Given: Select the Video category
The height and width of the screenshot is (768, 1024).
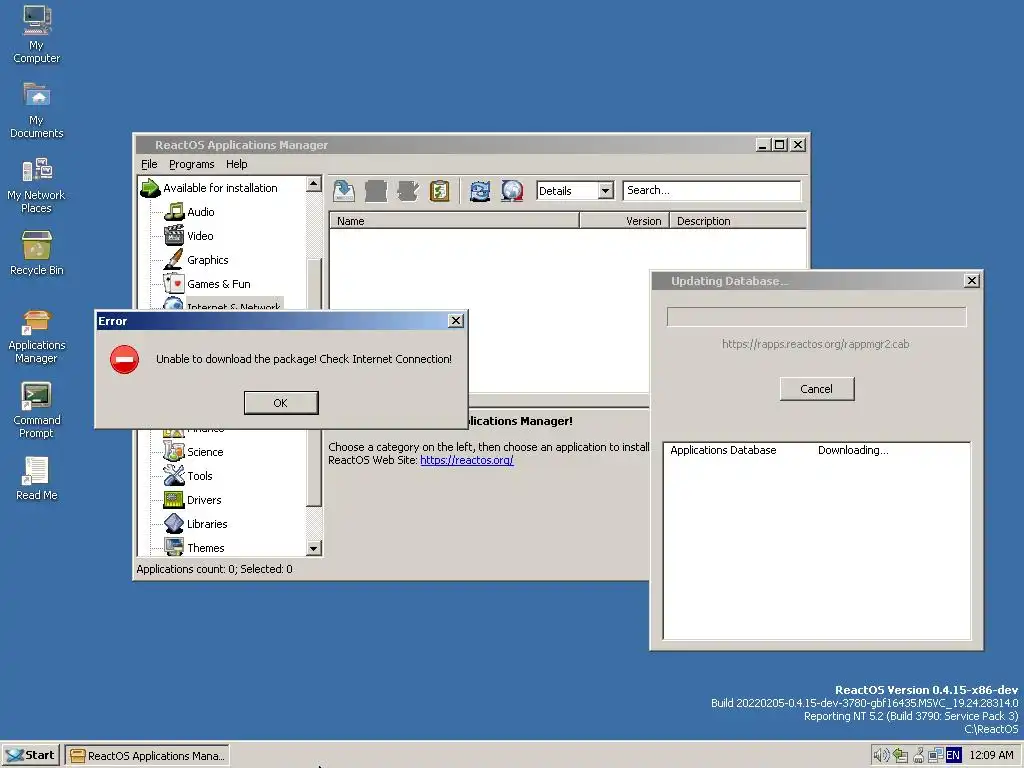Looking at the screenshot, I should tap(200, 236).
